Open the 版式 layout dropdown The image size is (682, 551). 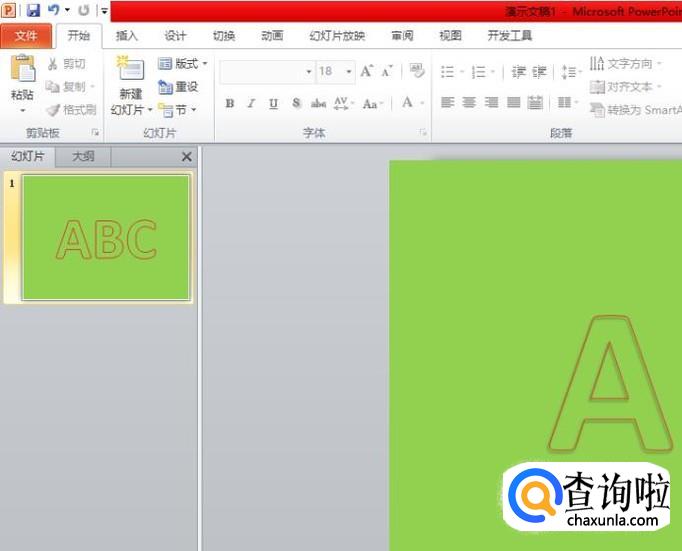[183, 64]
